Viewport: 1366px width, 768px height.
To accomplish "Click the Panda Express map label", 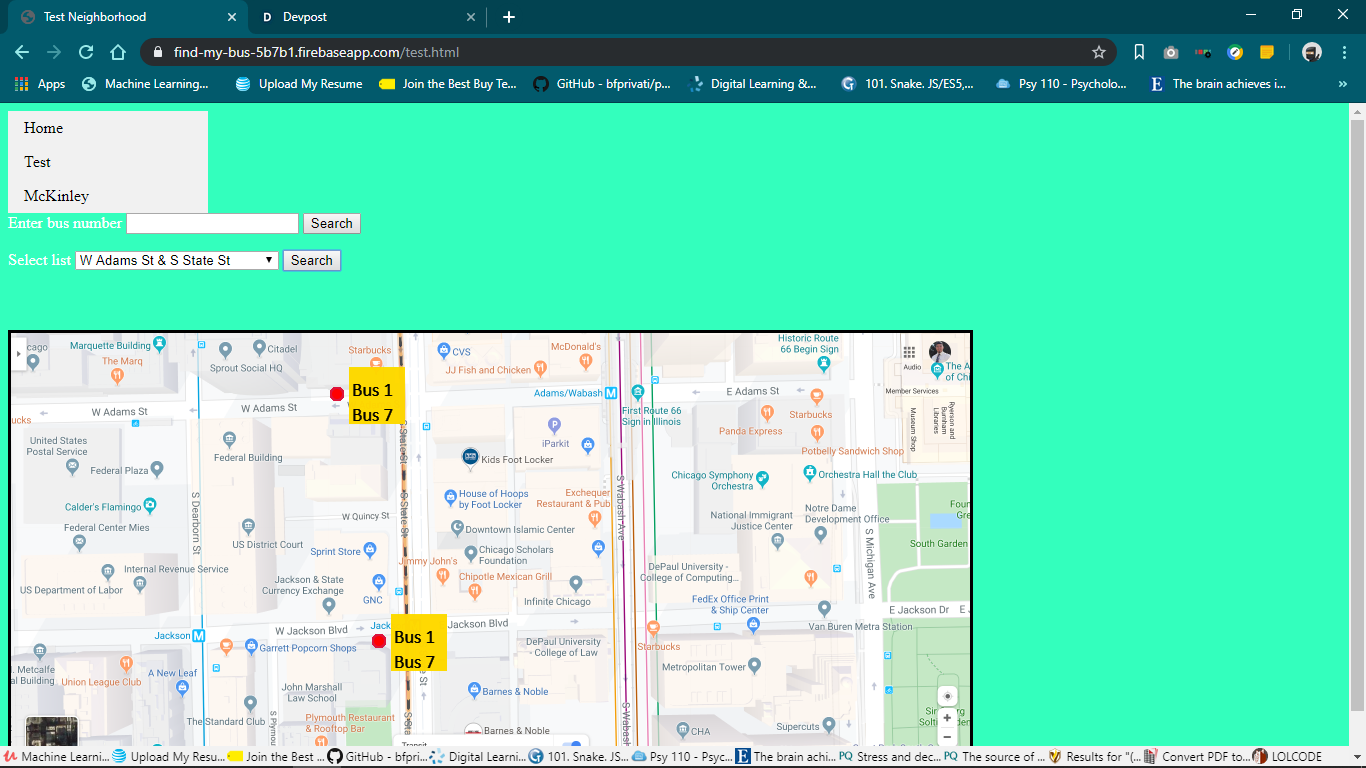I will tap(750, 431).
